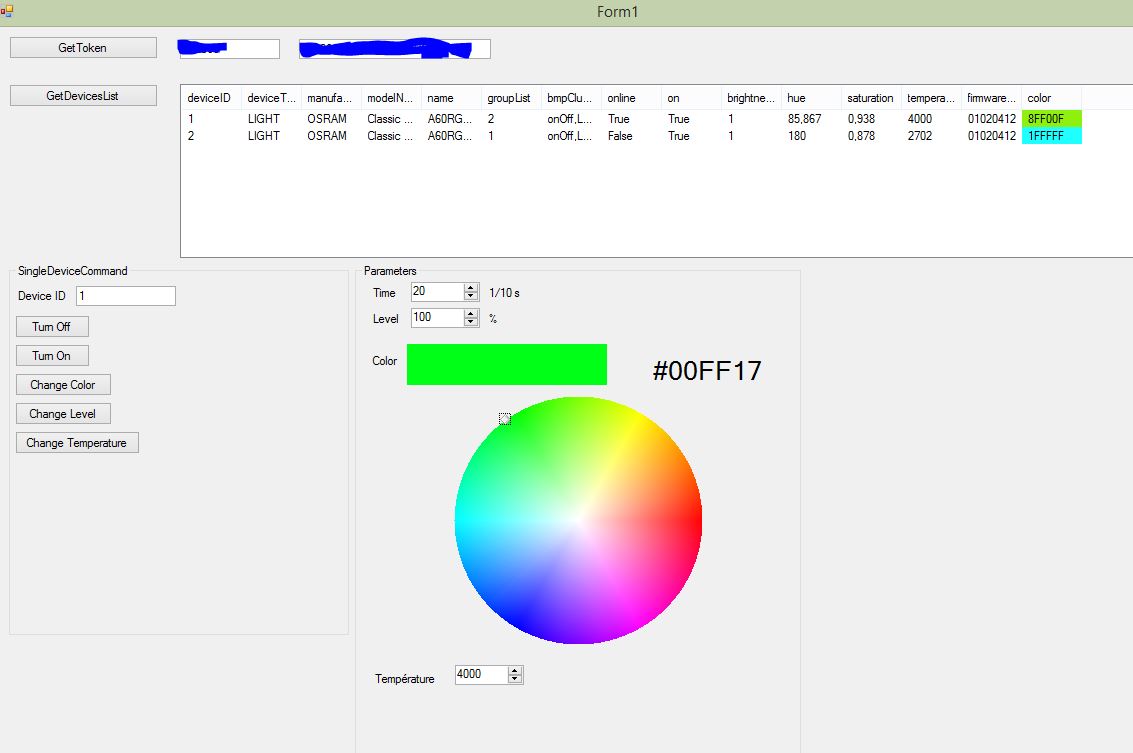Image resolution: width=1133 pixels, height=753 pixels.
Task: Increase Température value with up arrow
Action: tap(515, 670)
